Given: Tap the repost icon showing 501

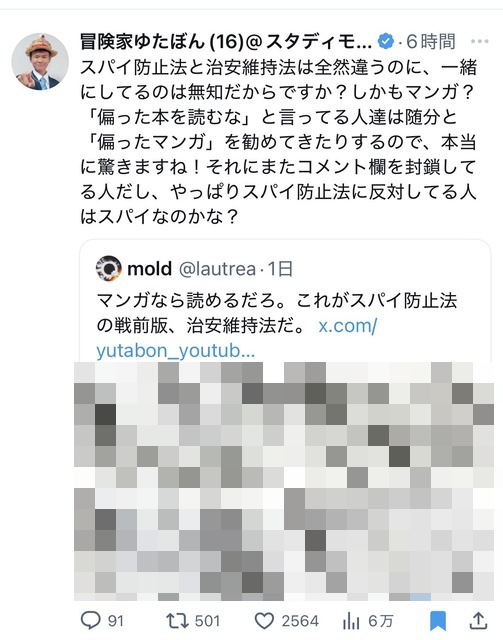Looking at the screenshot, I should 178,621.
